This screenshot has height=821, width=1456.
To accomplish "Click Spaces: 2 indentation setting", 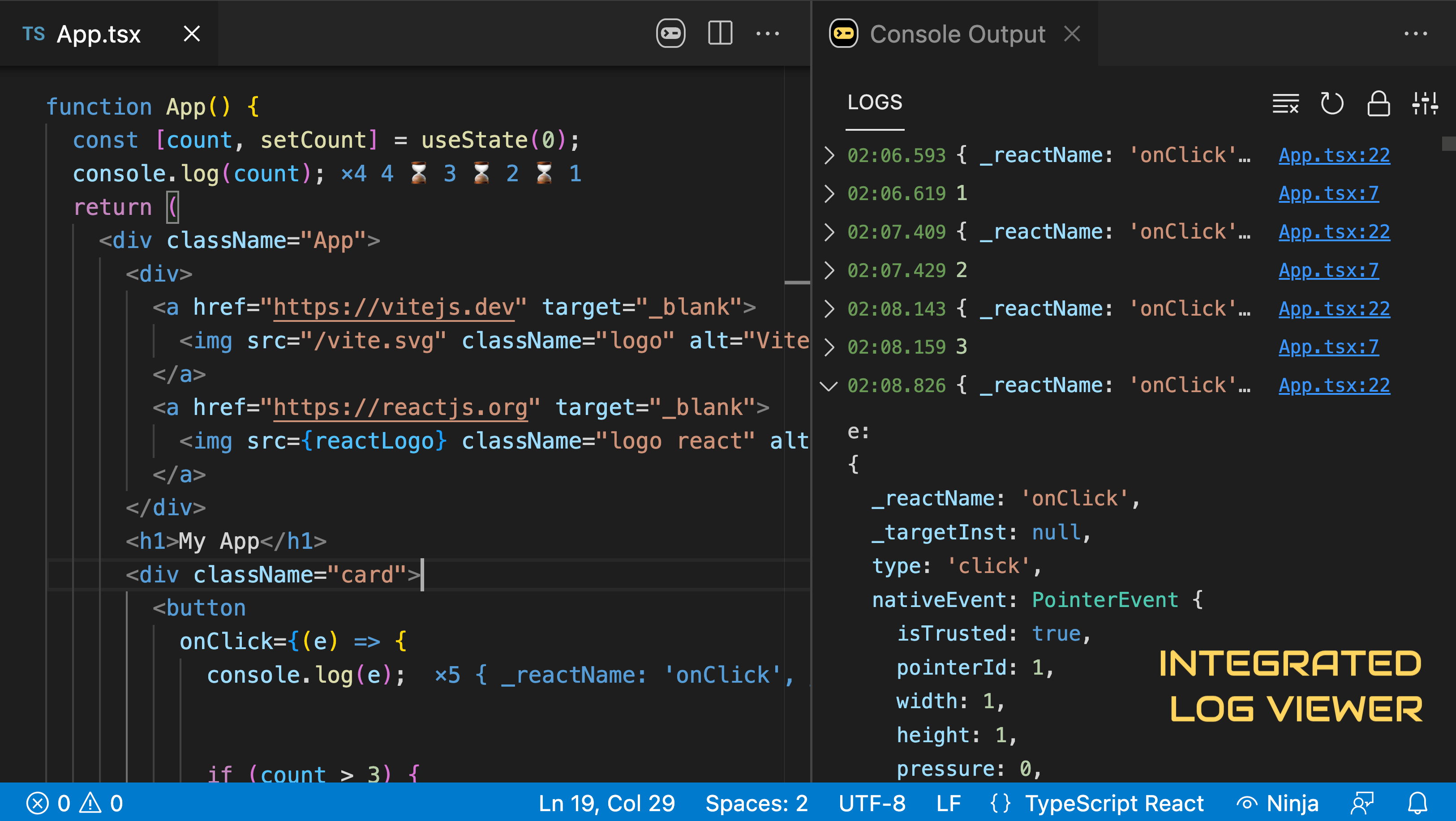I will point(756,803).
